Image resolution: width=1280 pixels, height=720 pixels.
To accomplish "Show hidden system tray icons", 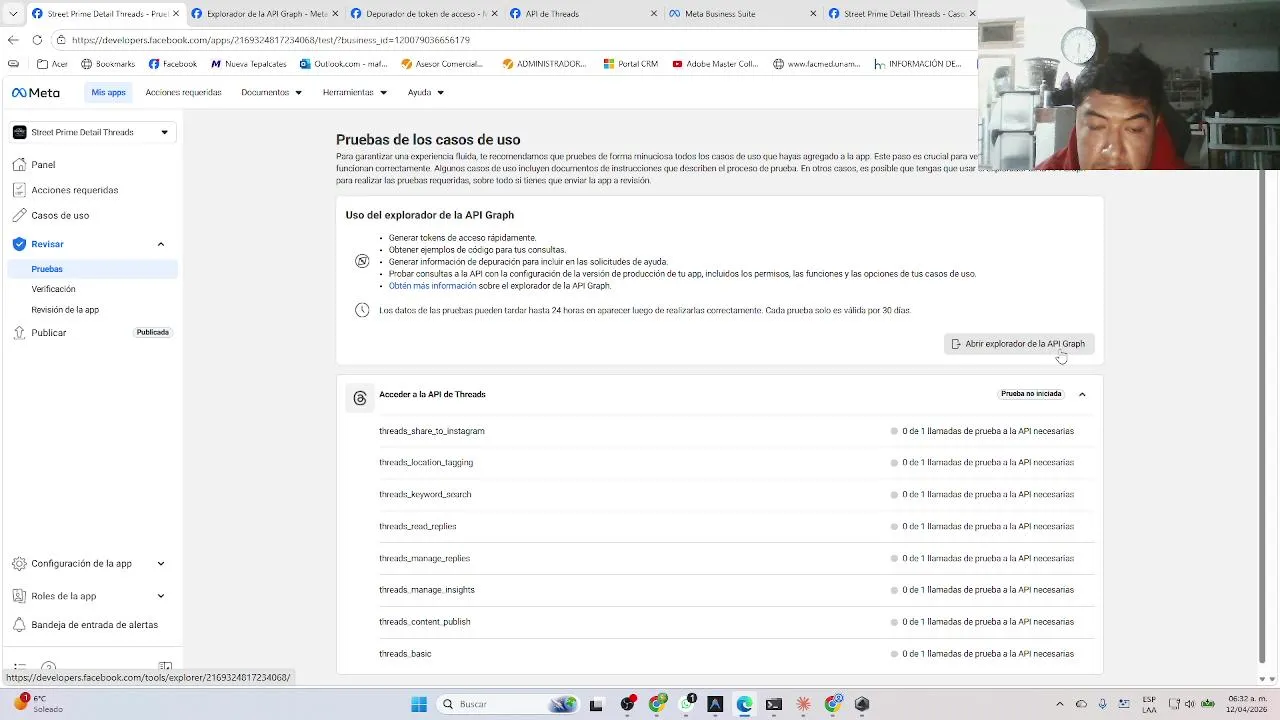I will [x=1060, y=704].
